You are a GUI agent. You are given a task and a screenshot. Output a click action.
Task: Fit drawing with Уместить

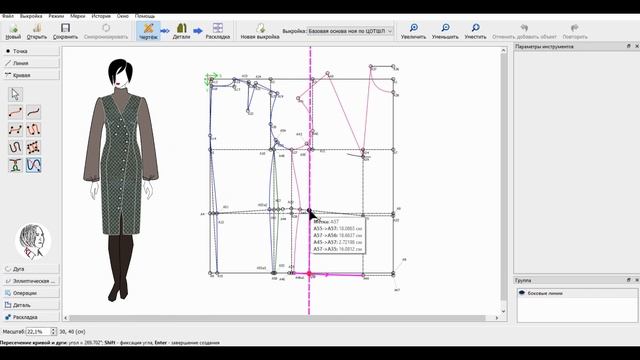click(476, 31)
